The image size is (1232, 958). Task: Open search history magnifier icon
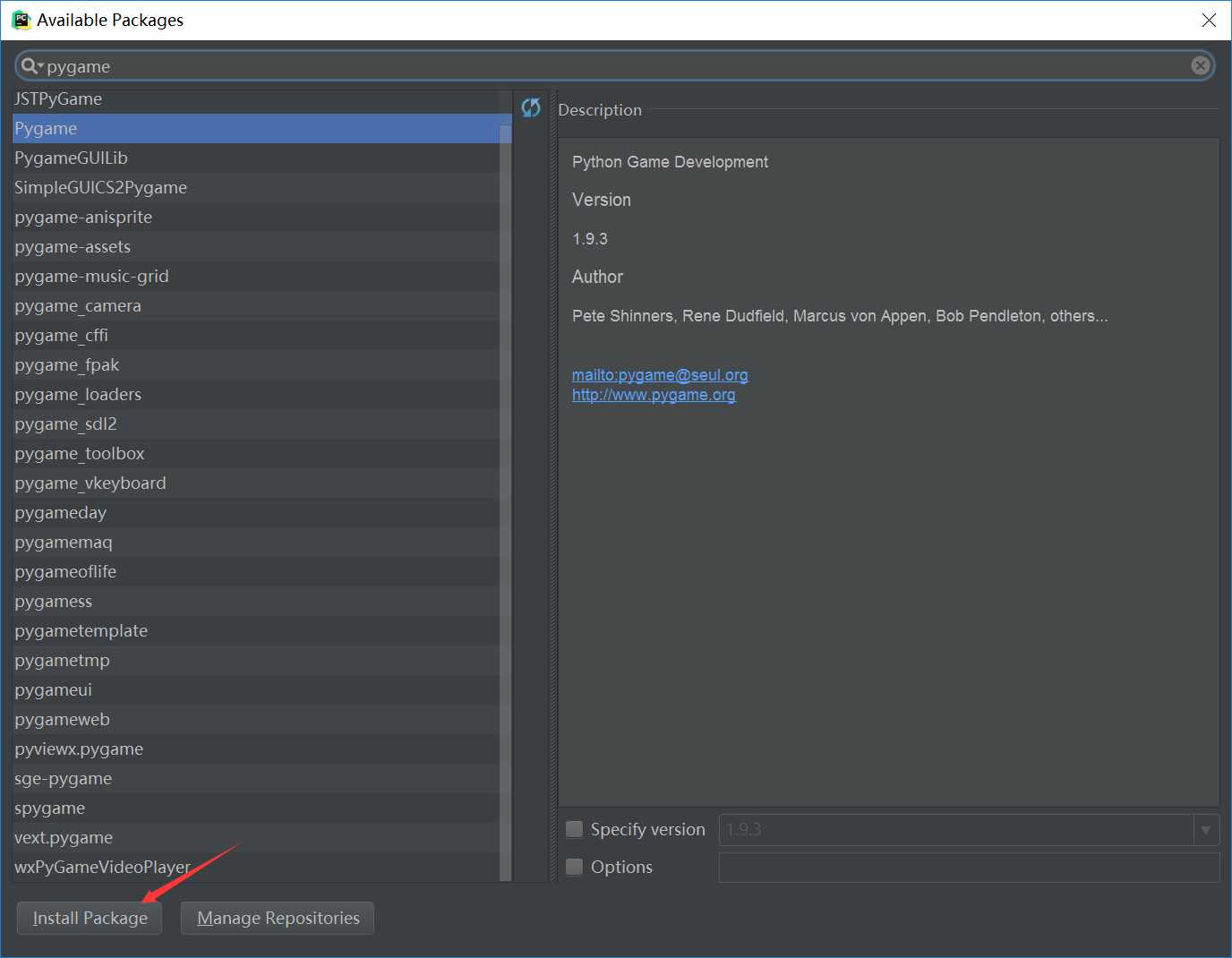pos(31,65)
